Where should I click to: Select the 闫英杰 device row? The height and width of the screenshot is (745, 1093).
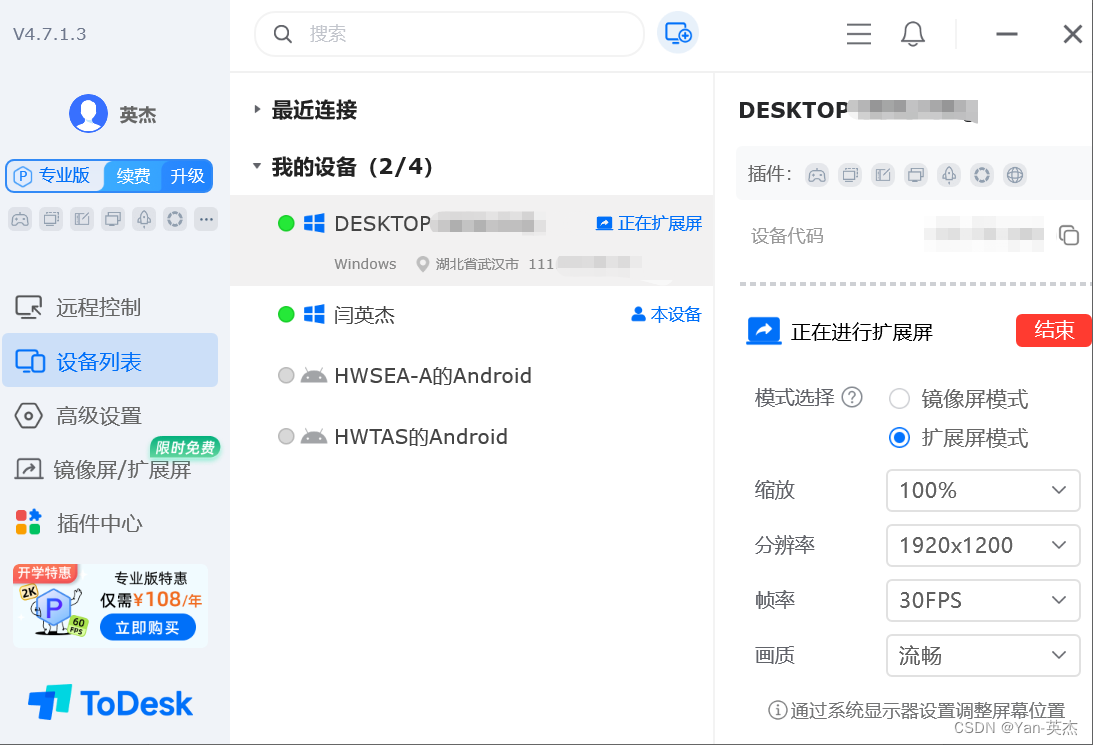472,314
